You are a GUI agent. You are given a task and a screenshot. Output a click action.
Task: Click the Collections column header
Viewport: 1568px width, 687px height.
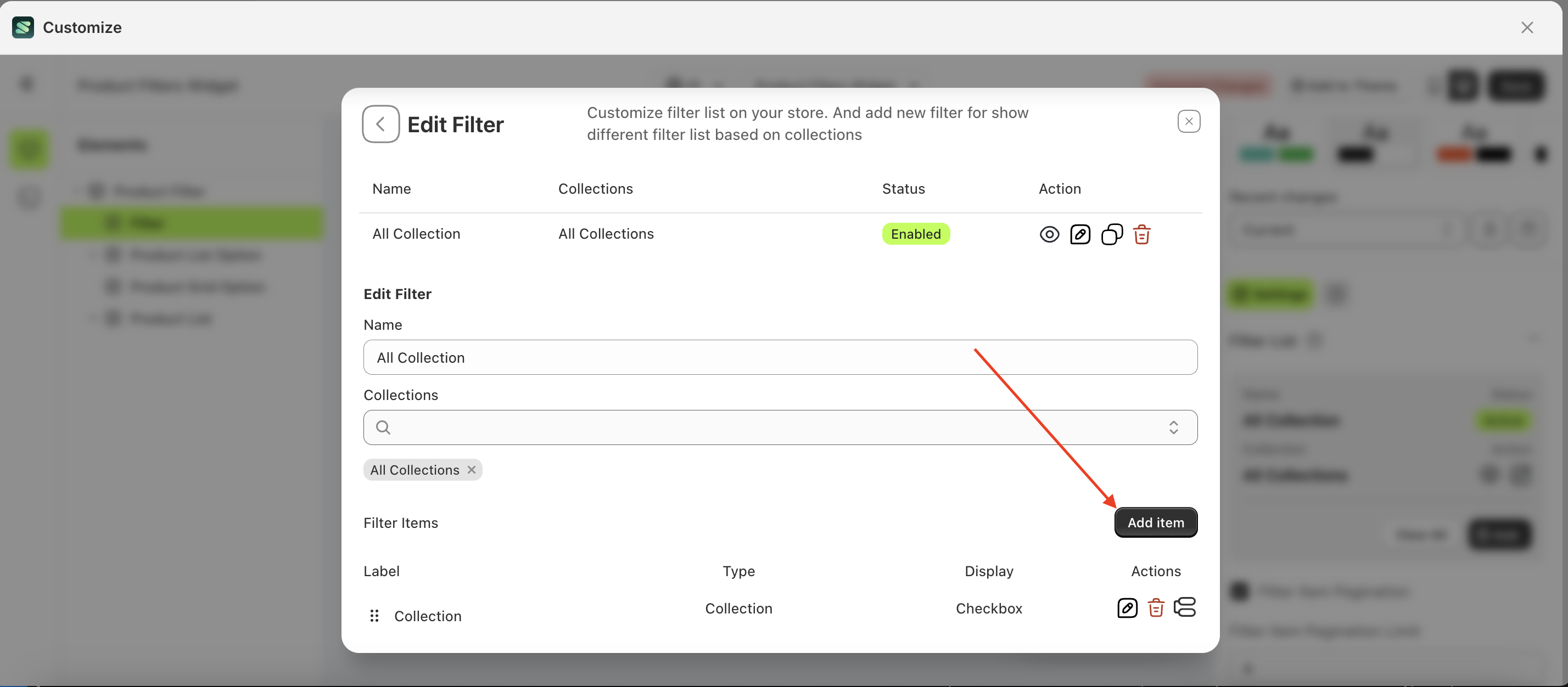point(595,189)
